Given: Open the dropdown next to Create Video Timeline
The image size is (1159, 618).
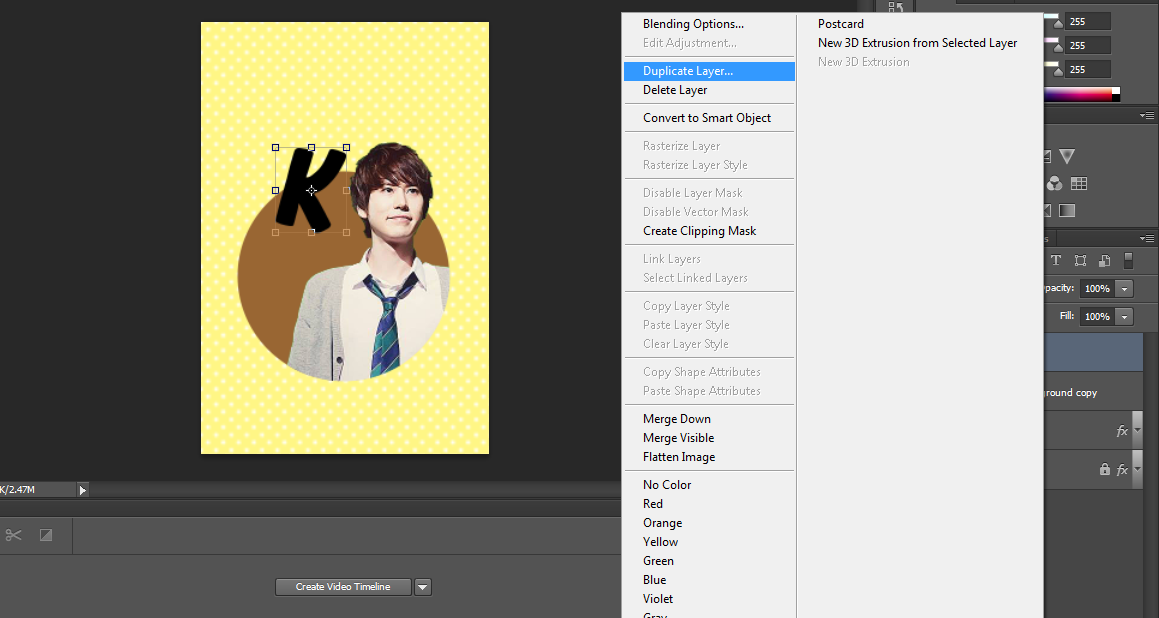Looking at the screenshot, I should point(423,587).
